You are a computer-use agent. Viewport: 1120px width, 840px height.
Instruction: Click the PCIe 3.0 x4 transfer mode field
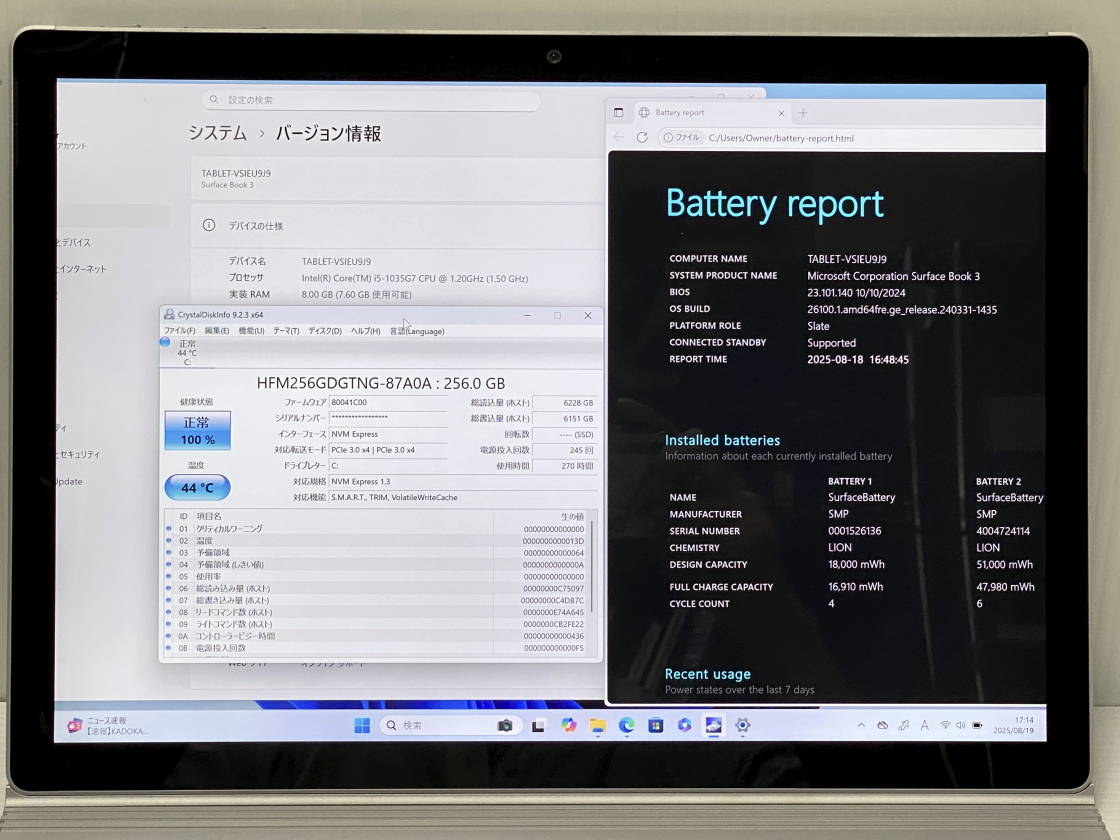click(388, 450)
